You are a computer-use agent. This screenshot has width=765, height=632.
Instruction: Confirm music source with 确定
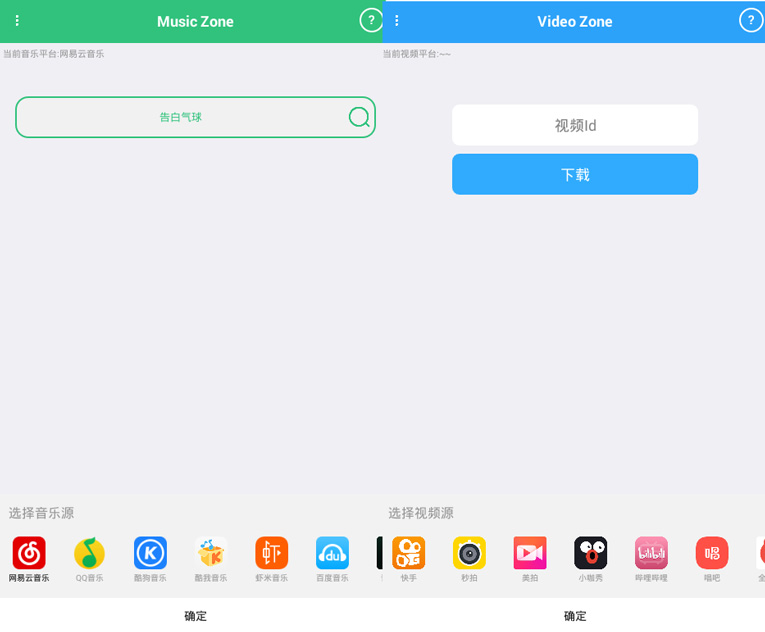coord(195,616)
